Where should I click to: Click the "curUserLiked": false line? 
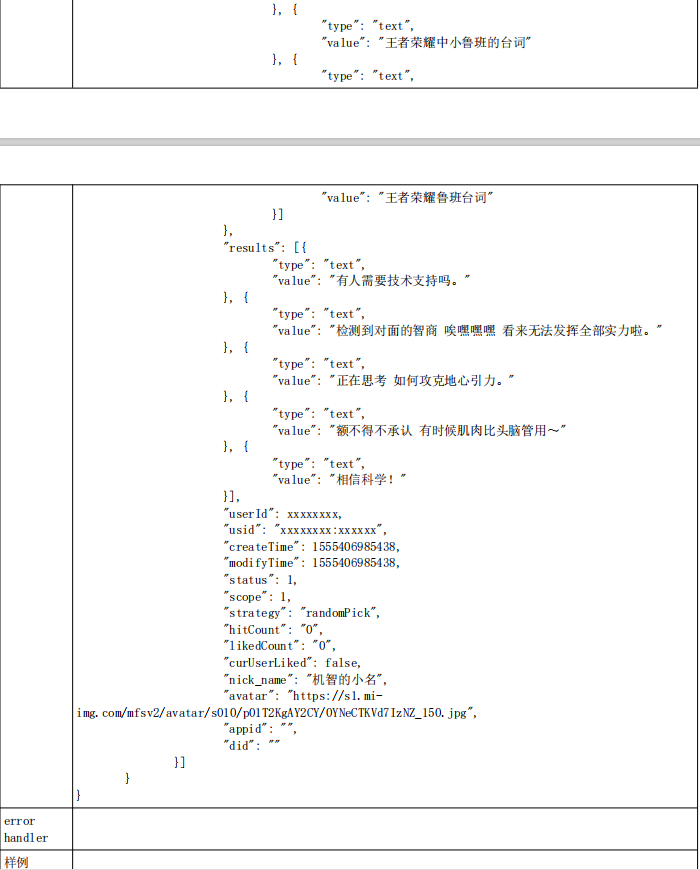(292, 662)
